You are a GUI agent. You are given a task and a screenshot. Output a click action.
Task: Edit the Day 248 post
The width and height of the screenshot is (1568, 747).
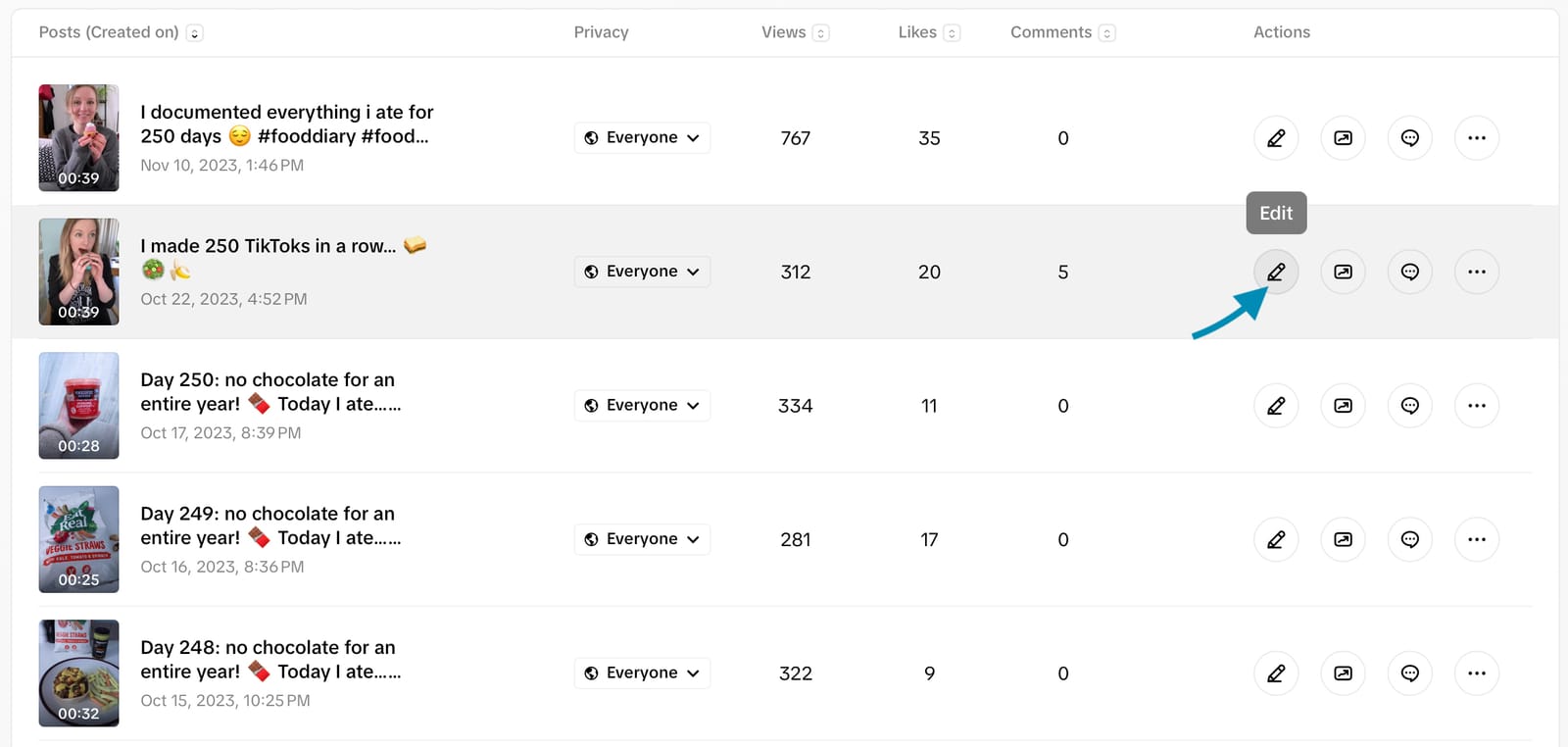click(1275, 673)
